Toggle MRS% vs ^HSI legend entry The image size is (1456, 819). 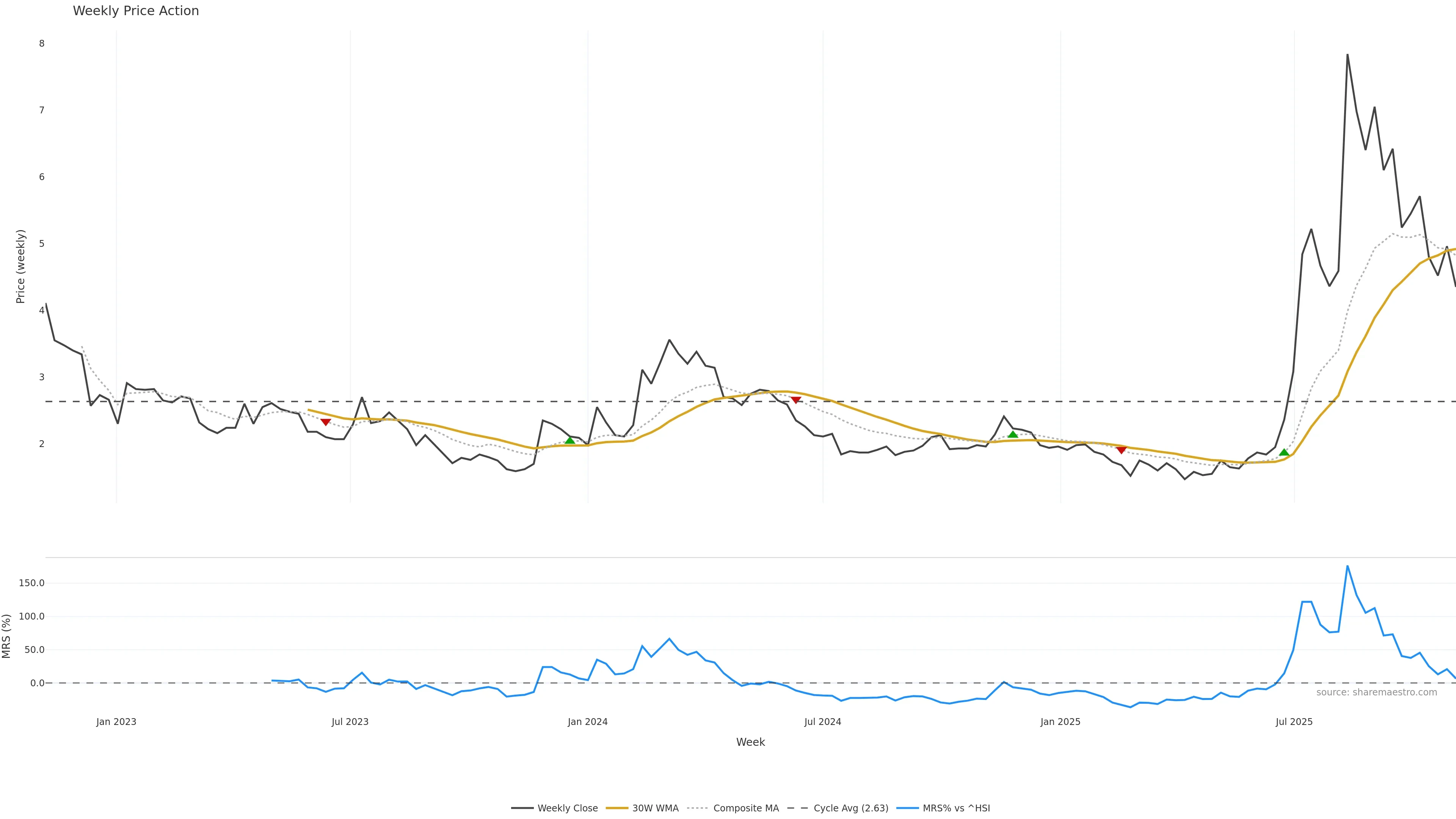point(956,808)
